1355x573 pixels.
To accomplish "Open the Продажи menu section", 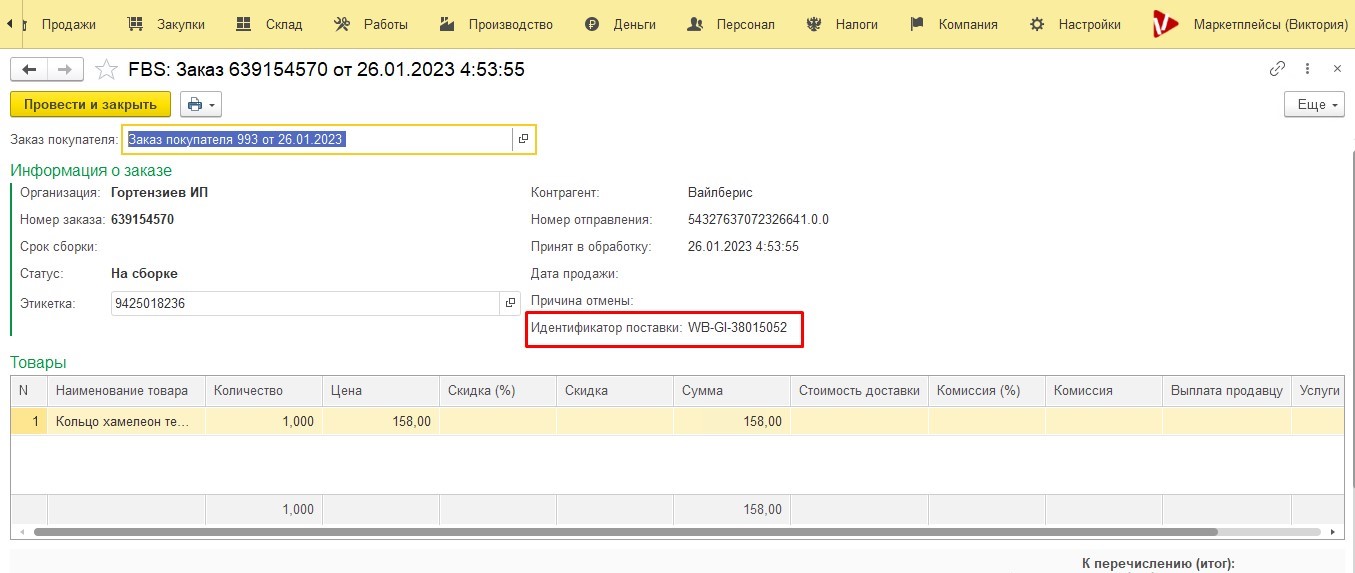I will [x=68, y=24].
